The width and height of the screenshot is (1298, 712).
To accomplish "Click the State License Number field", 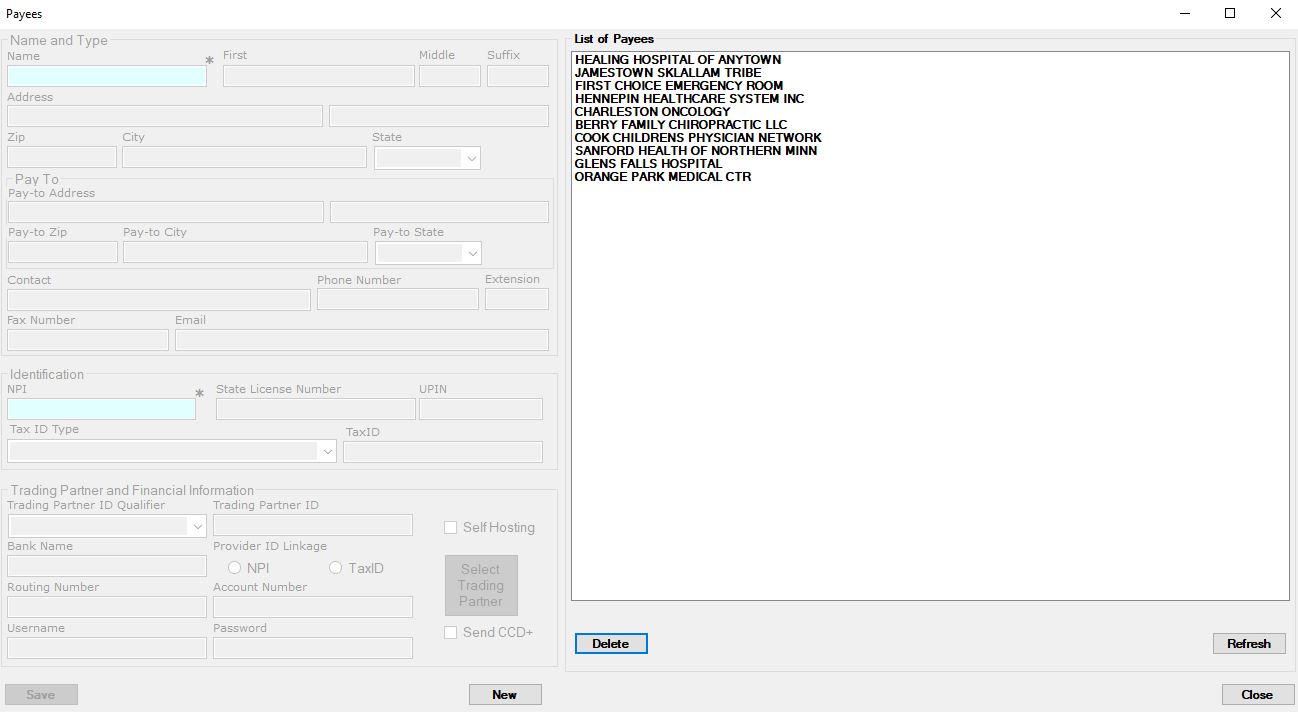I will 316,409.
